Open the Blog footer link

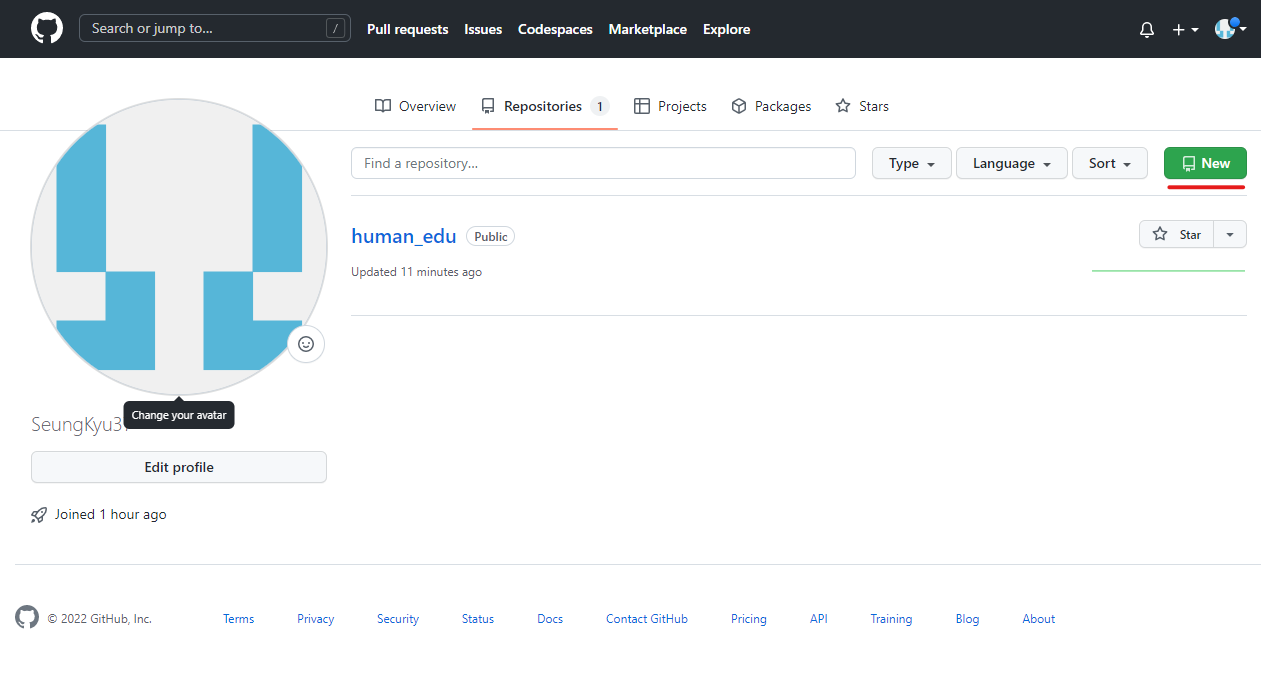click(967, 619)
